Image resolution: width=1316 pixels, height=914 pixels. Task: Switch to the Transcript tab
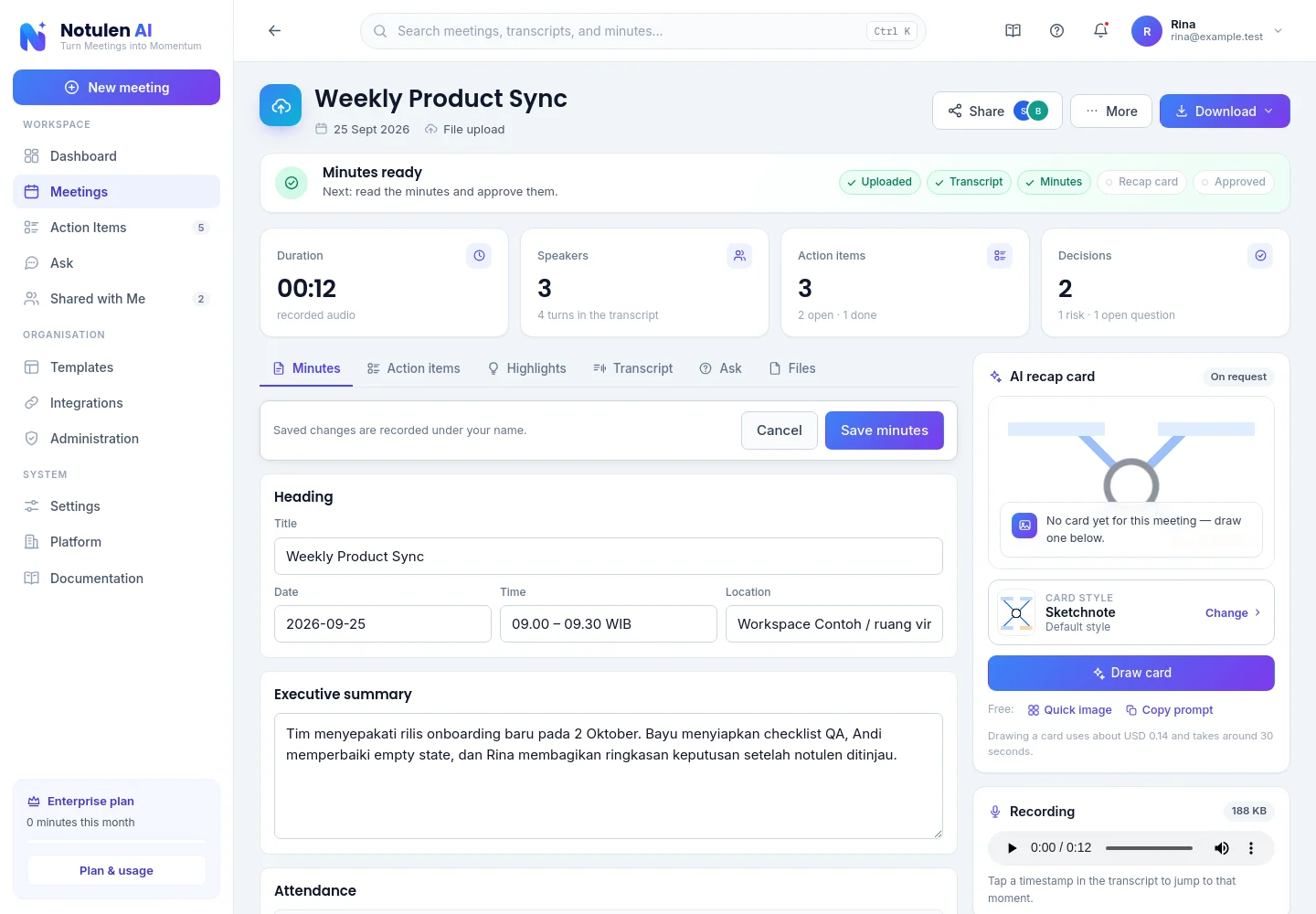(632, 368)
